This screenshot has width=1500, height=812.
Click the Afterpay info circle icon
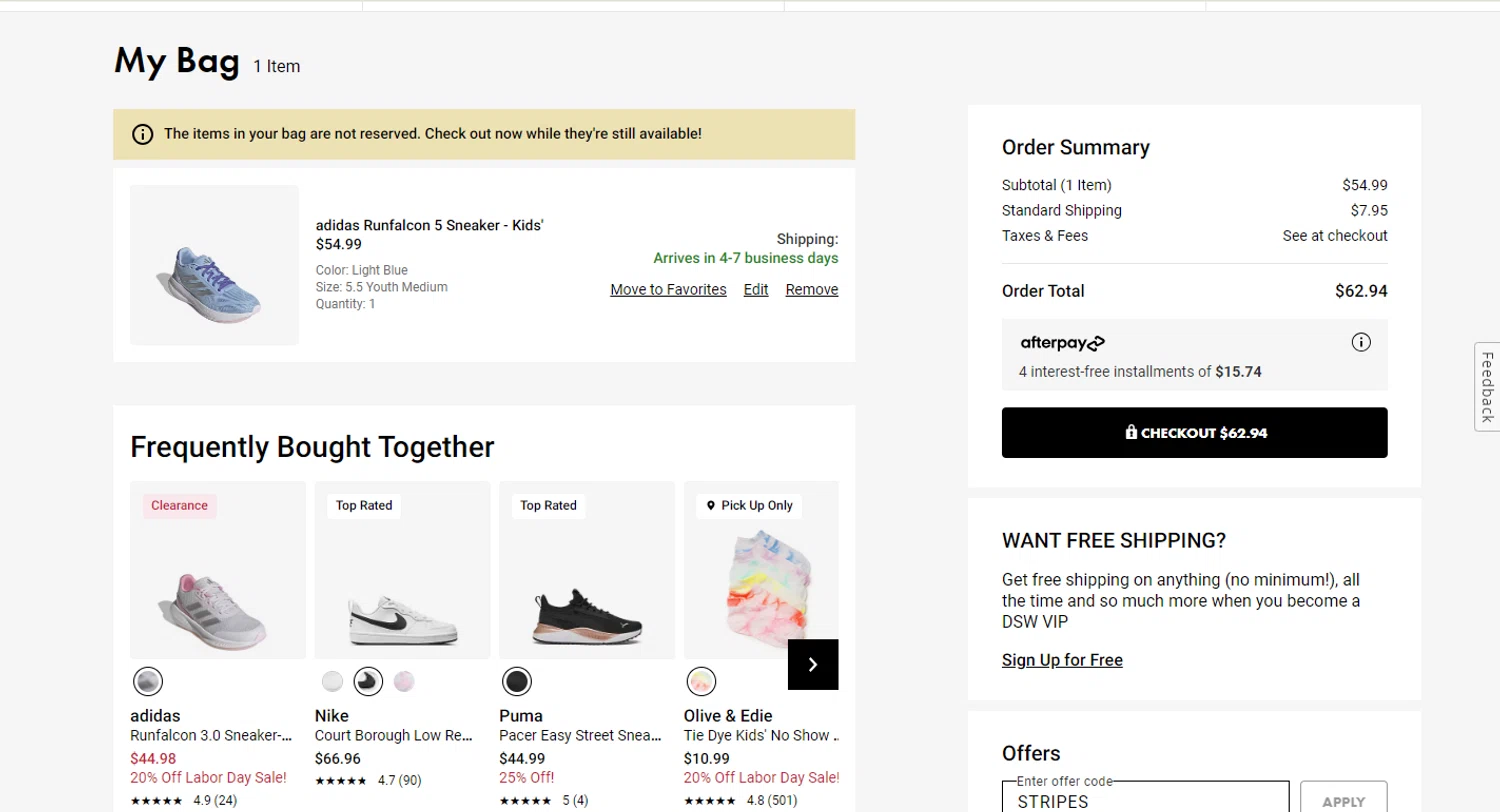(1361, 343)
